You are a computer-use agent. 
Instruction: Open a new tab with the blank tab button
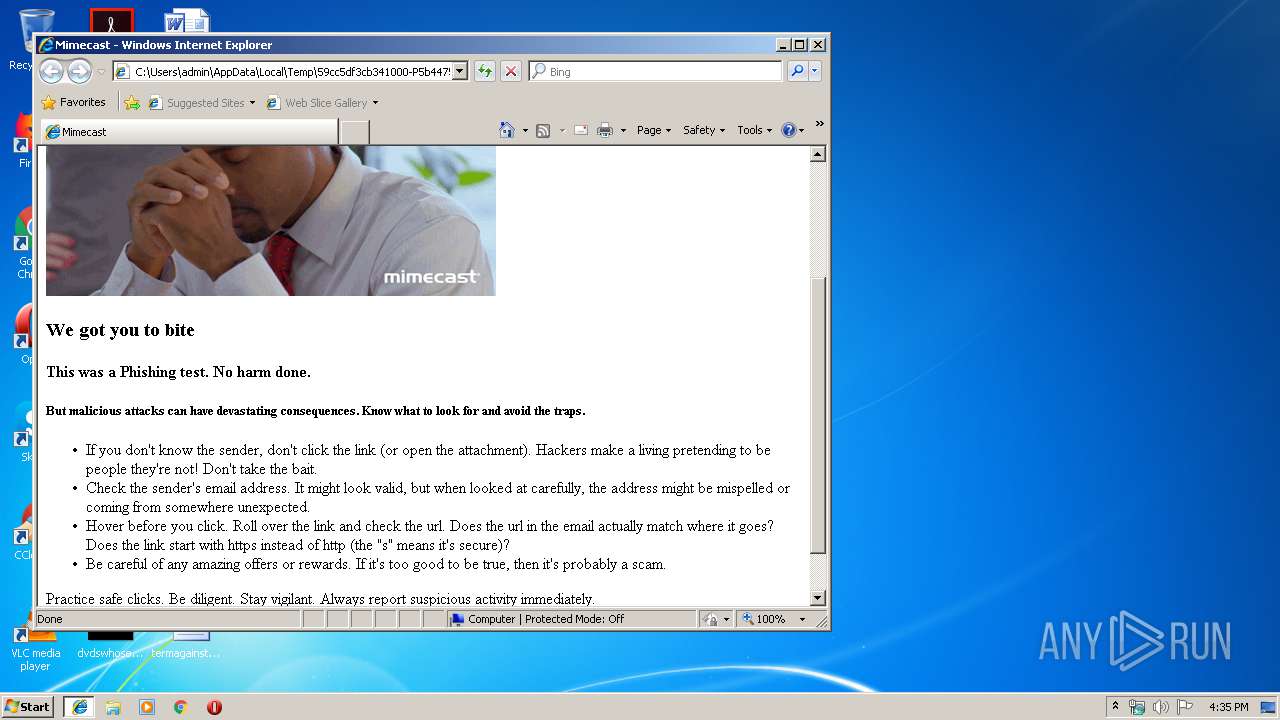click(355, 132)
